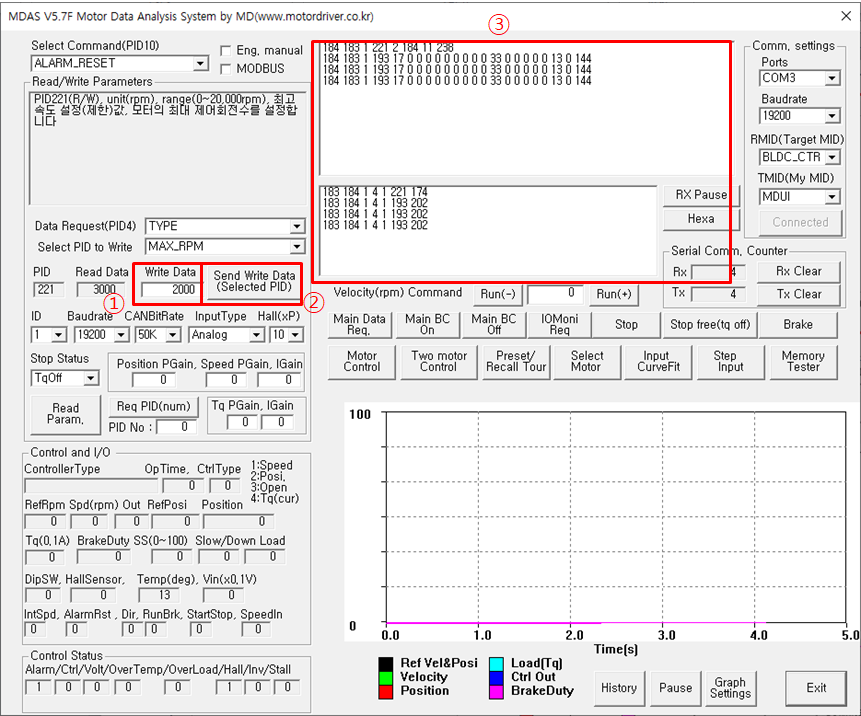The width and height of the screenshot is (861, 716).
Task: Expand the controller ID dropdown
Action: point(58,334)
